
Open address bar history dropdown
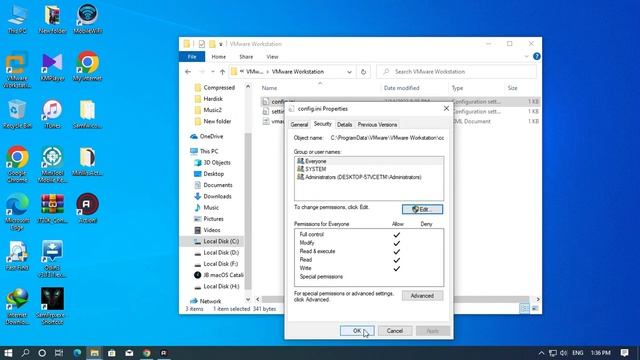(349, 72)
